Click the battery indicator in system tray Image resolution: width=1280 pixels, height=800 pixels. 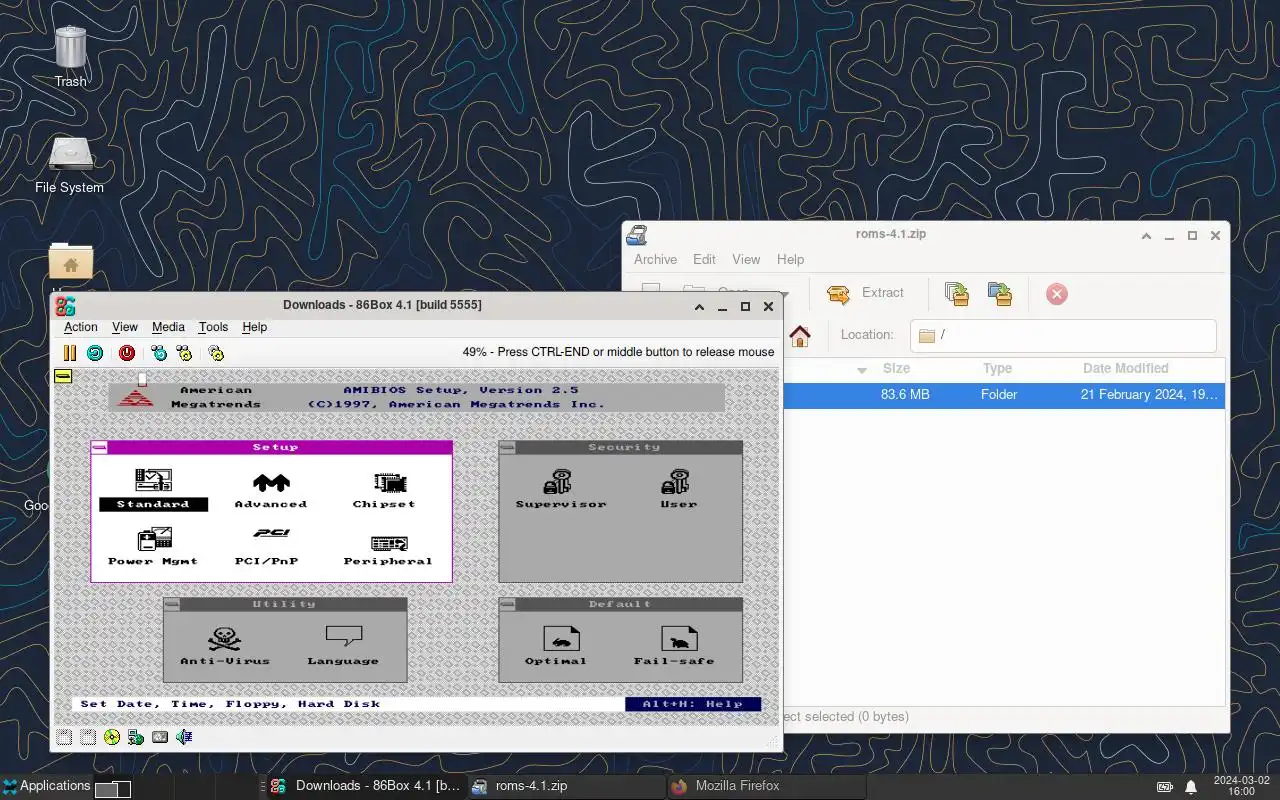pyautogui.click(x=1165, y=787)
